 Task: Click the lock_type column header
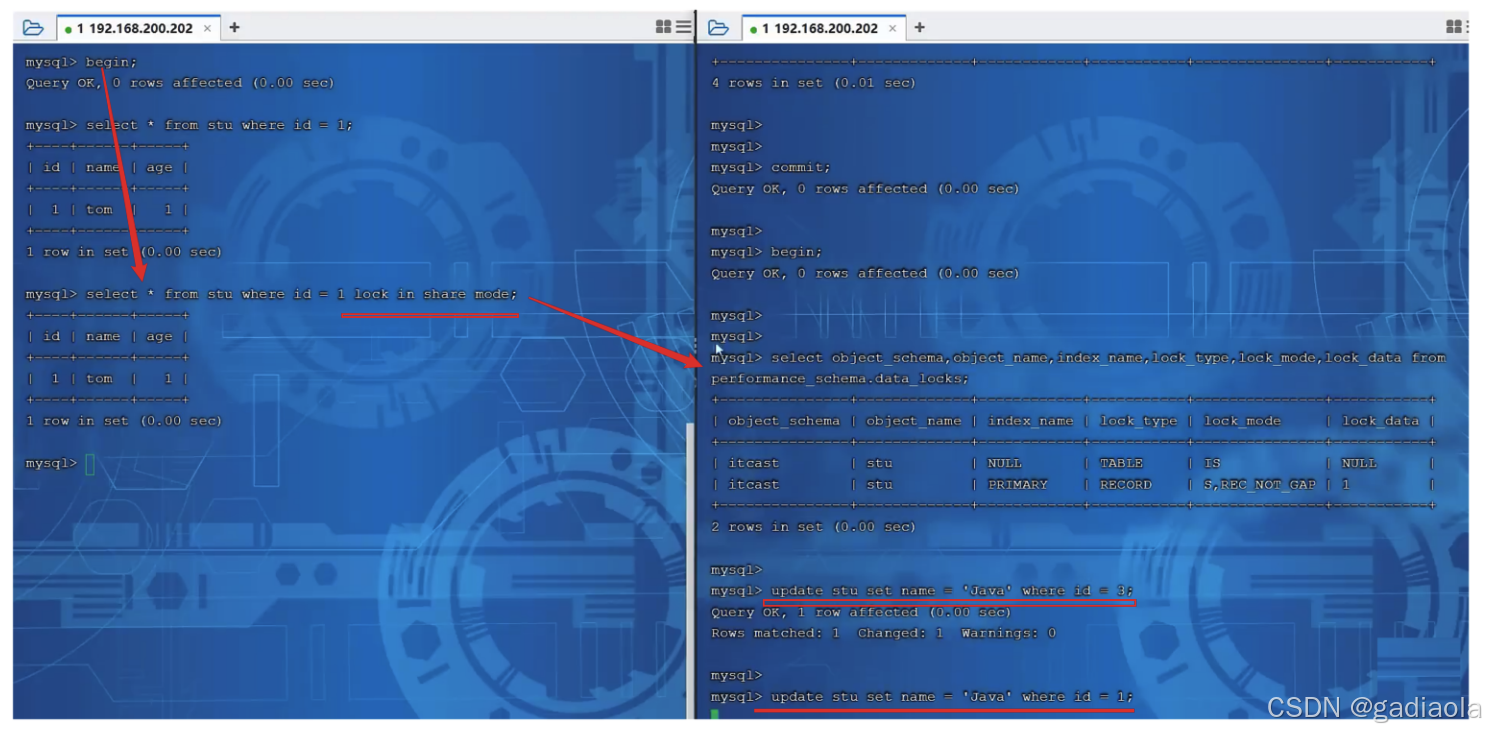point(1138,421)
